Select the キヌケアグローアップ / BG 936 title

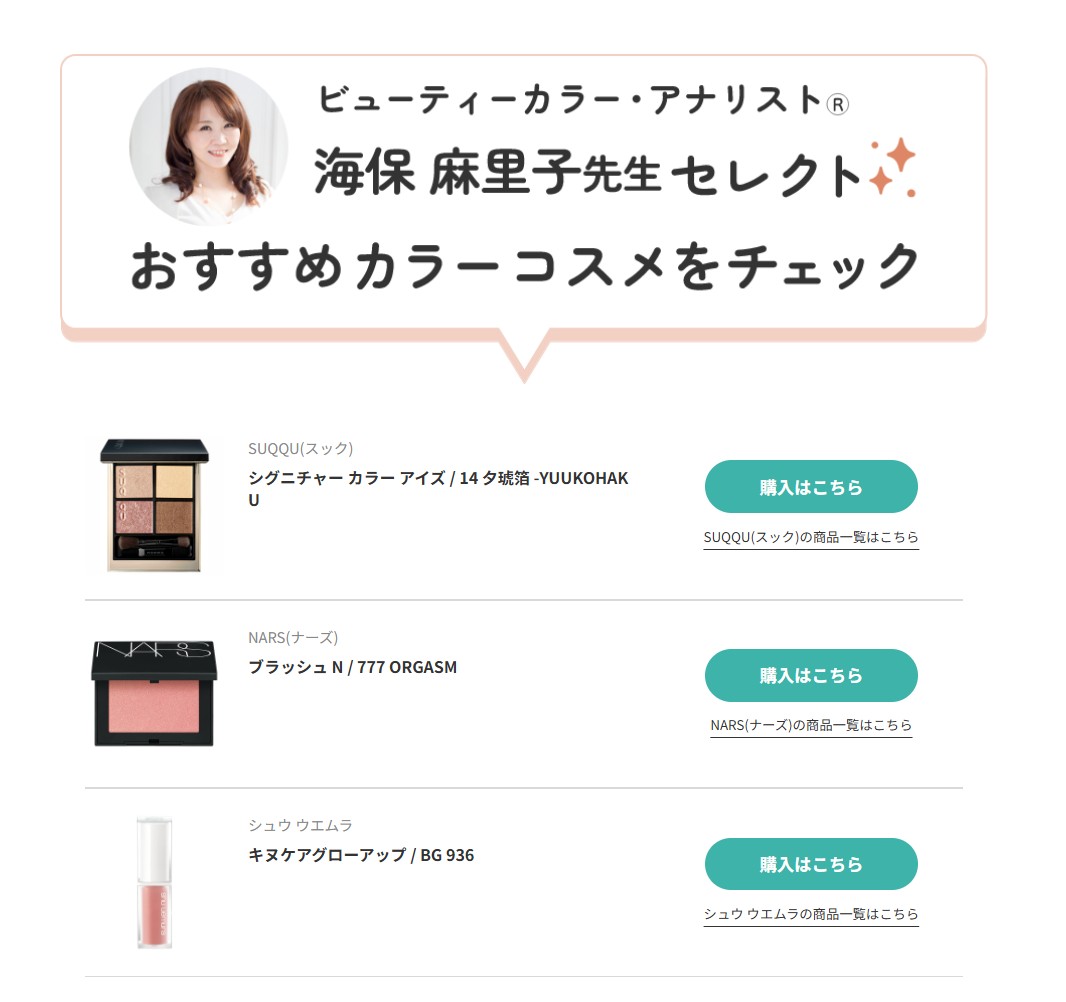(x=361, y=855)
